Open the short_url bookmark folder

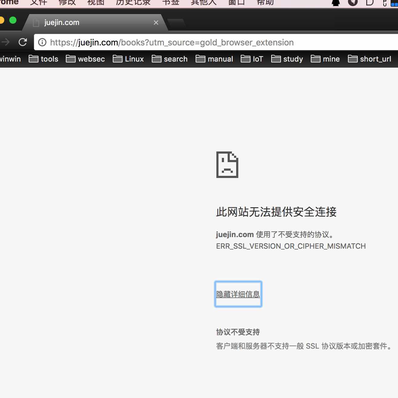click(370, 59)
